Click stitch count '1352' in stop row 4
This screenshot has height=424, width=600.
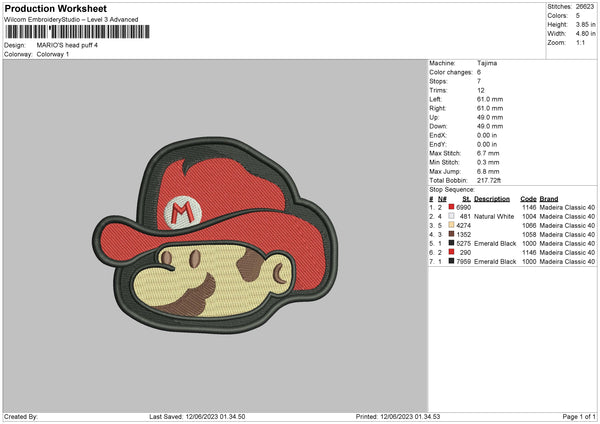tap(463, 235)
